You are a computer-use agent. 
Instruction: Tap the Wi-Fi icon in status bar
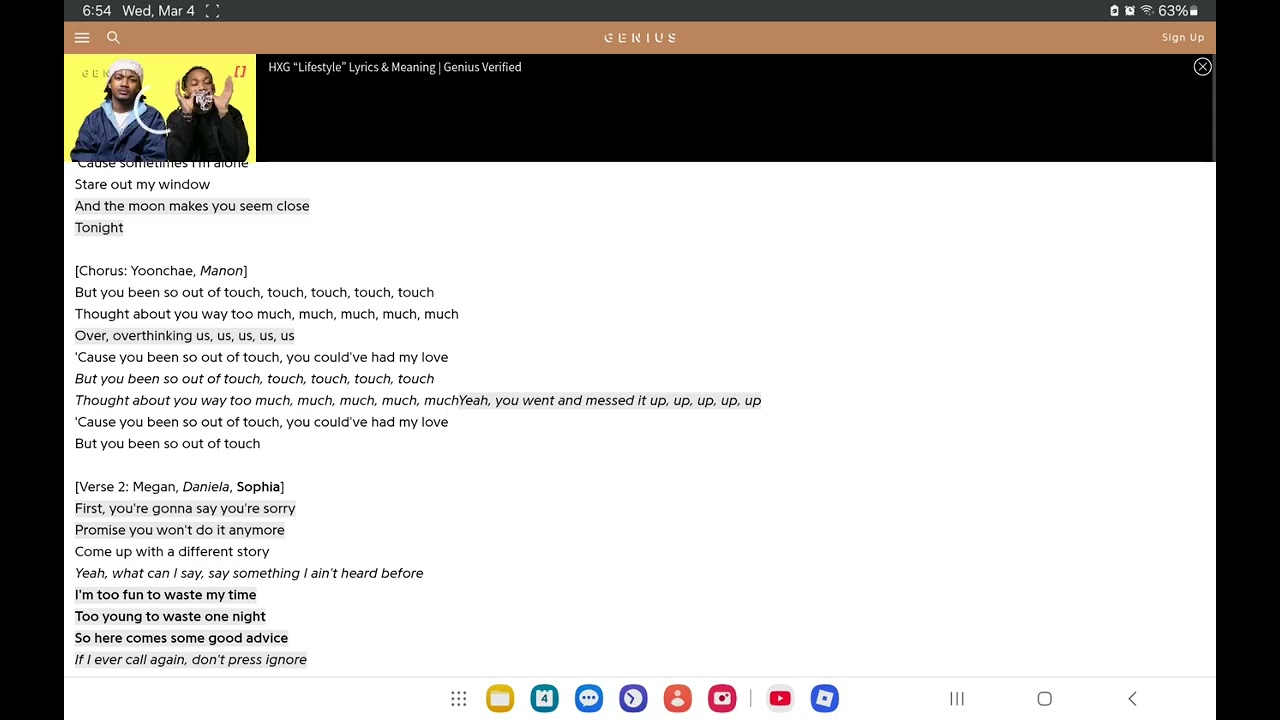[x=1145, y=11]
